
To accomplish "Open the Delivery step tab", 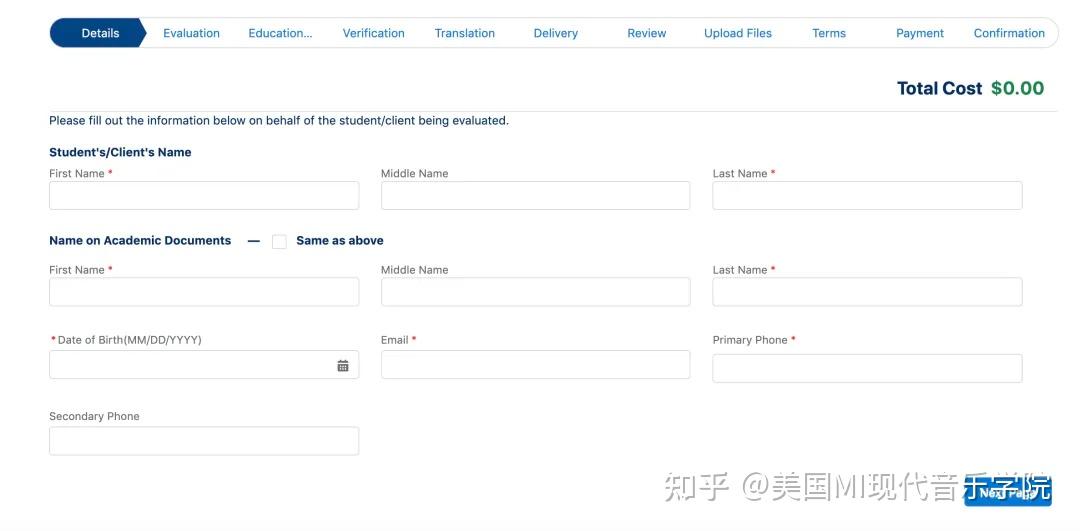I will (555, 33).
